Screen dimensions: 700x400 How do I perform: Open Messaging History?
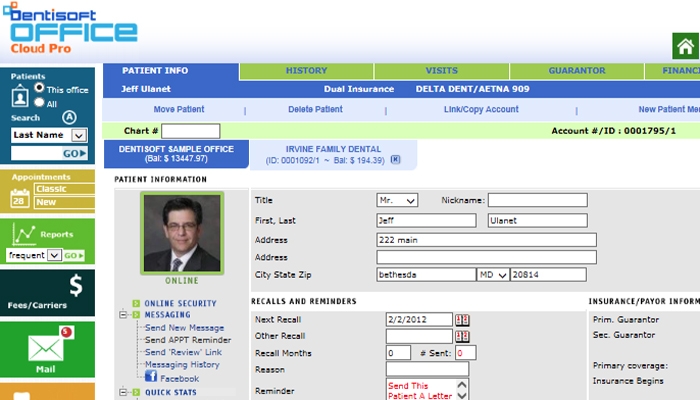182,365
